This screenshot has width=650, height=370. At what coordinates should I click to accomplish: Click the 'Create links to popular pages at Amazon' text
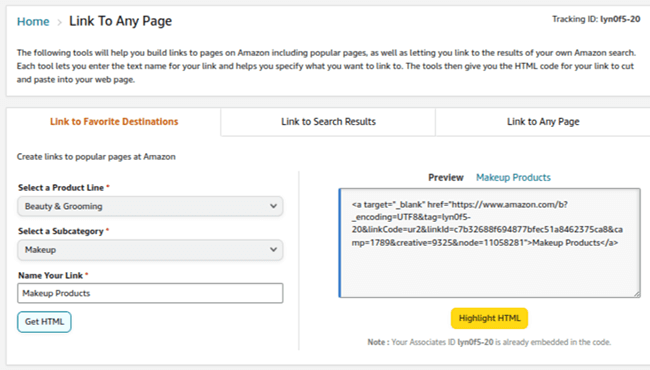tap(96, 157)
